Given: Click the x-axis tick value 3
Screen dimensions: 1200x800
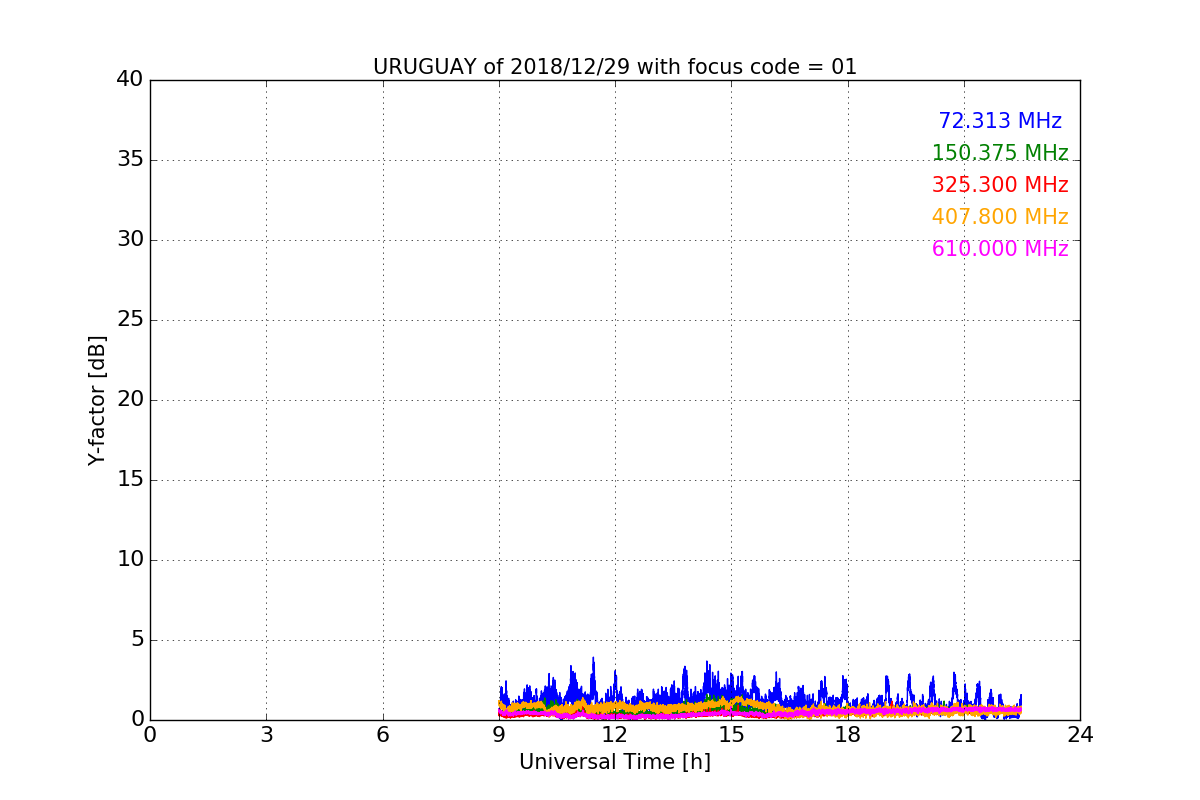Looking at the screenshot, I should [266, 735].
